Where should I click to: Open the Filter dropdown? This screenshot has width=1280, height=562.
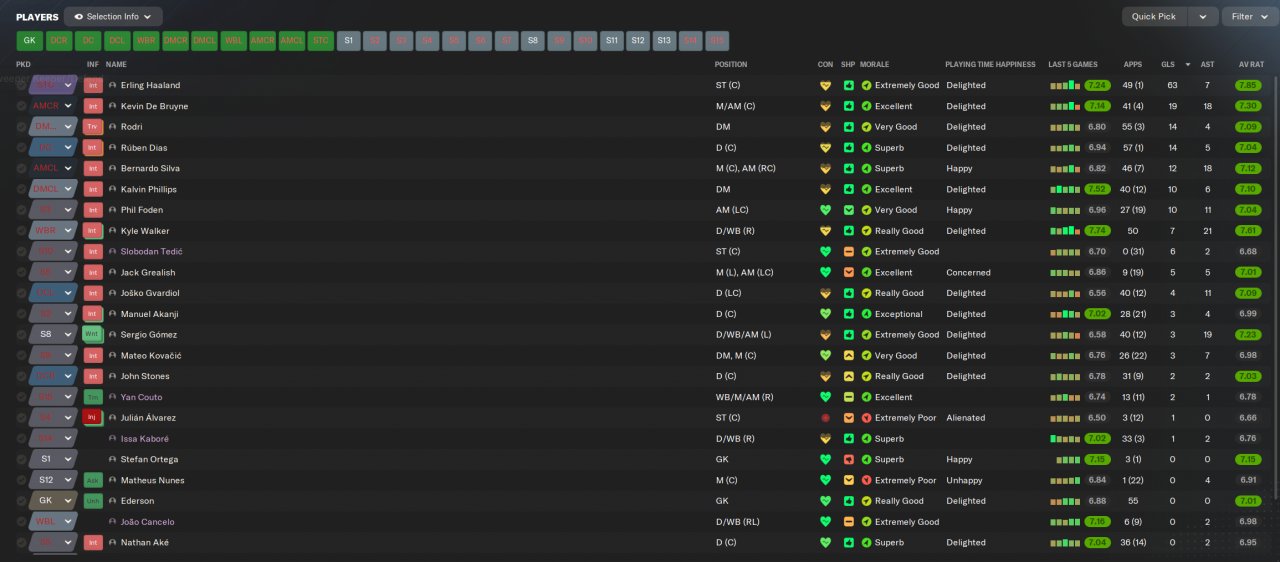click(x=1249, y=16)
